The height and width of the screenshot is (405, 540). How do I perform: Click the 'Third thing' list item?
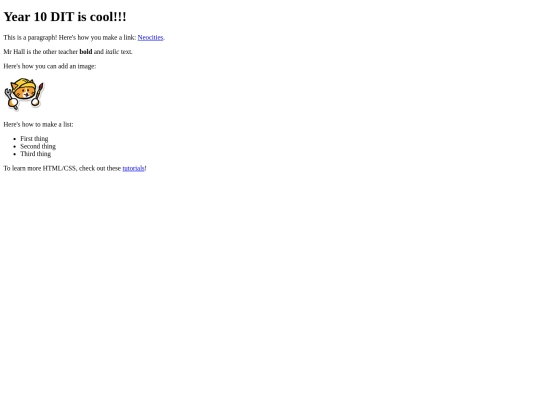coord(35,154)
